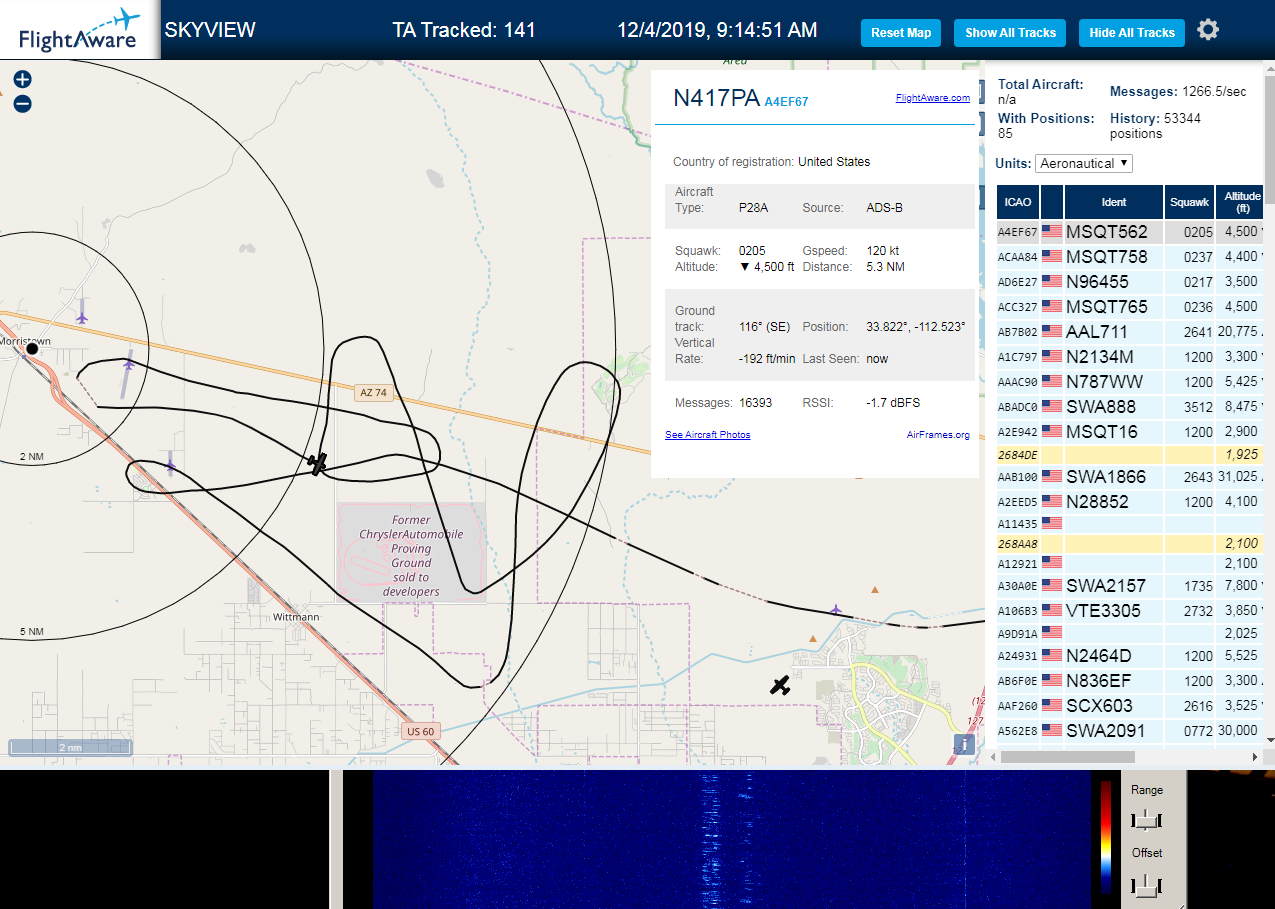
Task: Select purple aircraft icon near 2 NM label
Action: (x=170, y=465)
